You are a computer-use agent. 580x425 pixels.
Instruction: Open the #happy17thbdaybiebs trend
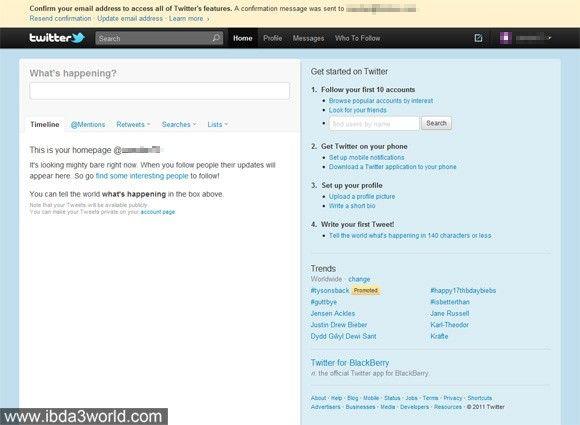[x=463, y=291]
